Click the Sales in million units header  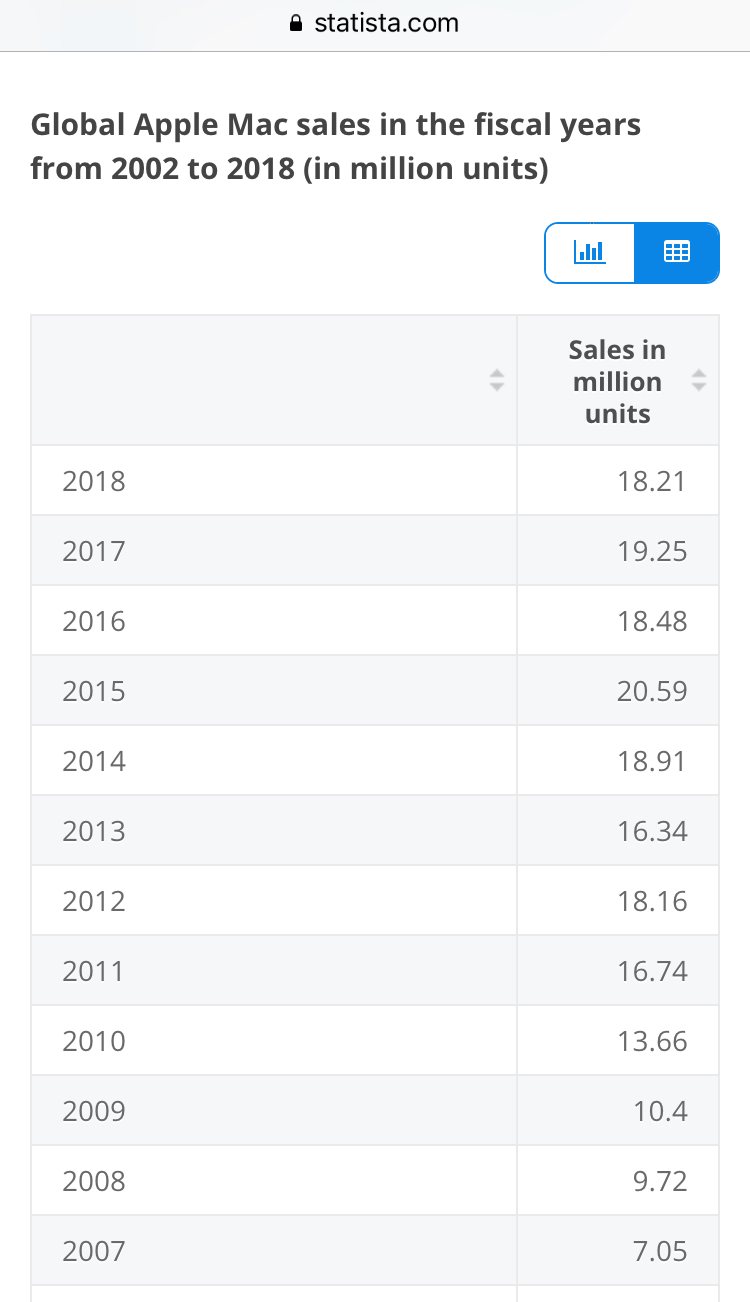[x=617, y=381]
